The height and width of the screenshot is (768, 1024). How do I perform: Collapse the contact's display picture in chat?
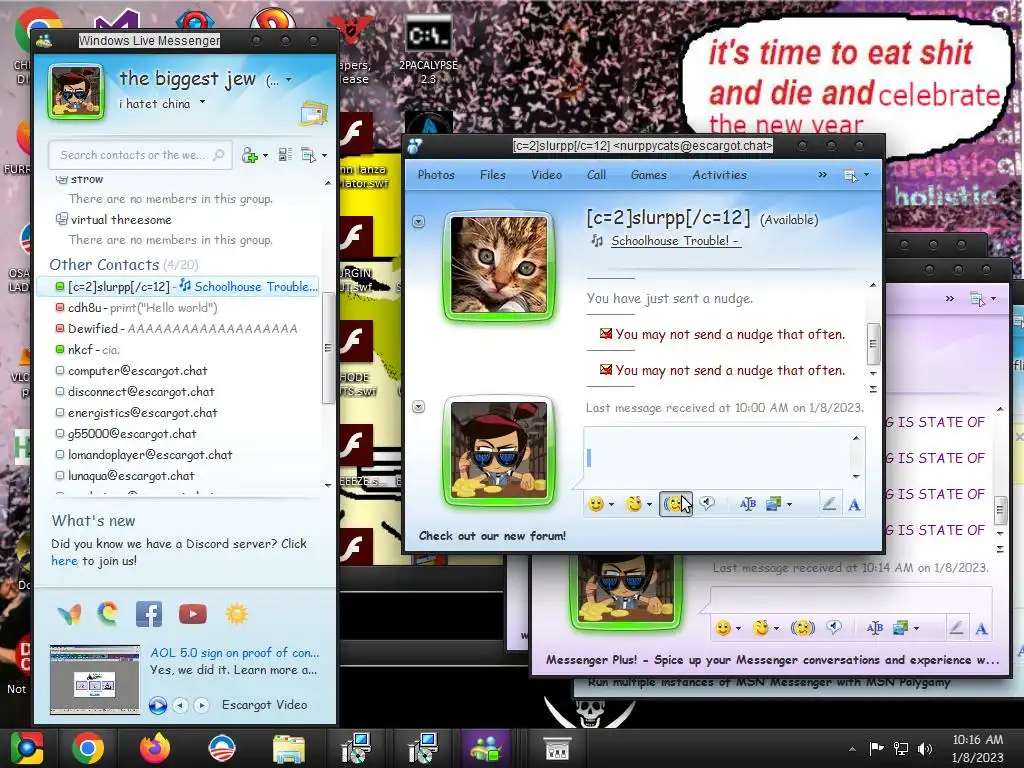tap(419, 222)
